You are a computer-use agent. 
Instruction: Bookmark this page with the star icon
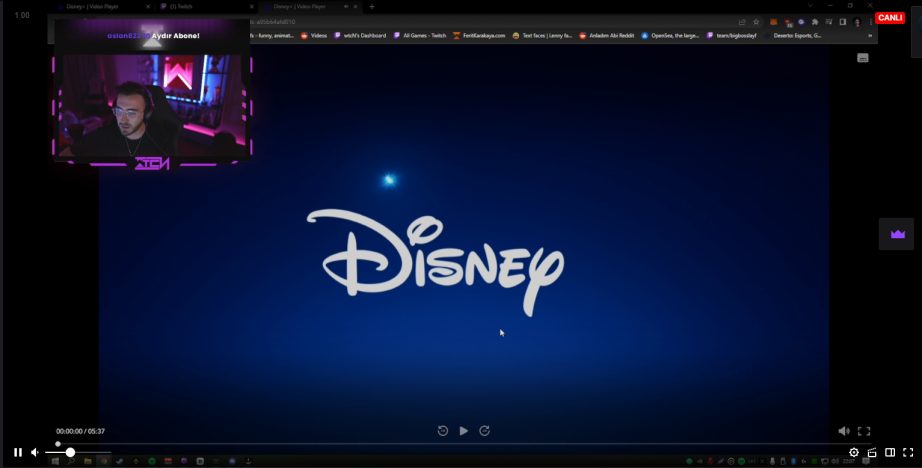(x=756, y=22)
